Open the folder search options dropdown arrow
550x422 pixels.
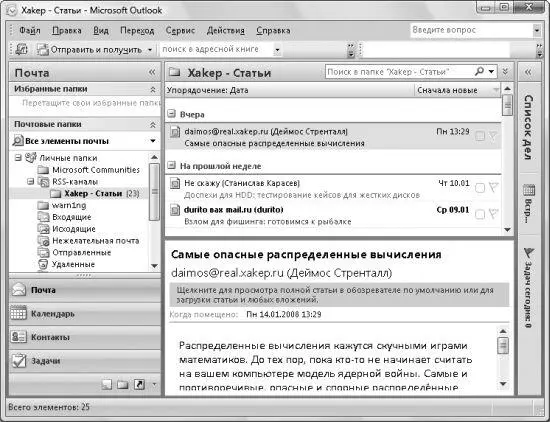[x=491, y=72]
